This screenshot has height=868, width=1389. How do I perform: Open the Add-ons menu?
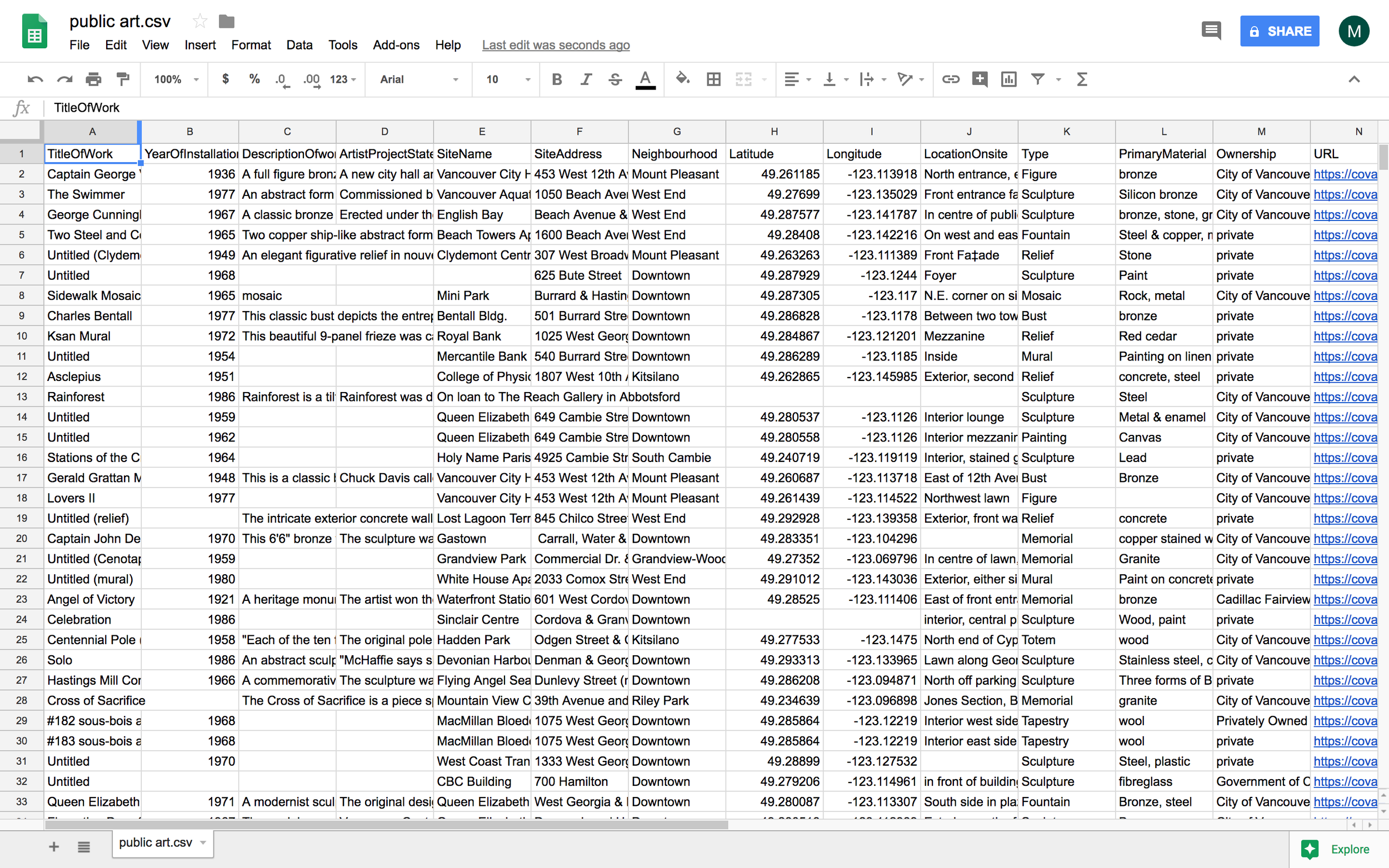[x=396, y=45]
